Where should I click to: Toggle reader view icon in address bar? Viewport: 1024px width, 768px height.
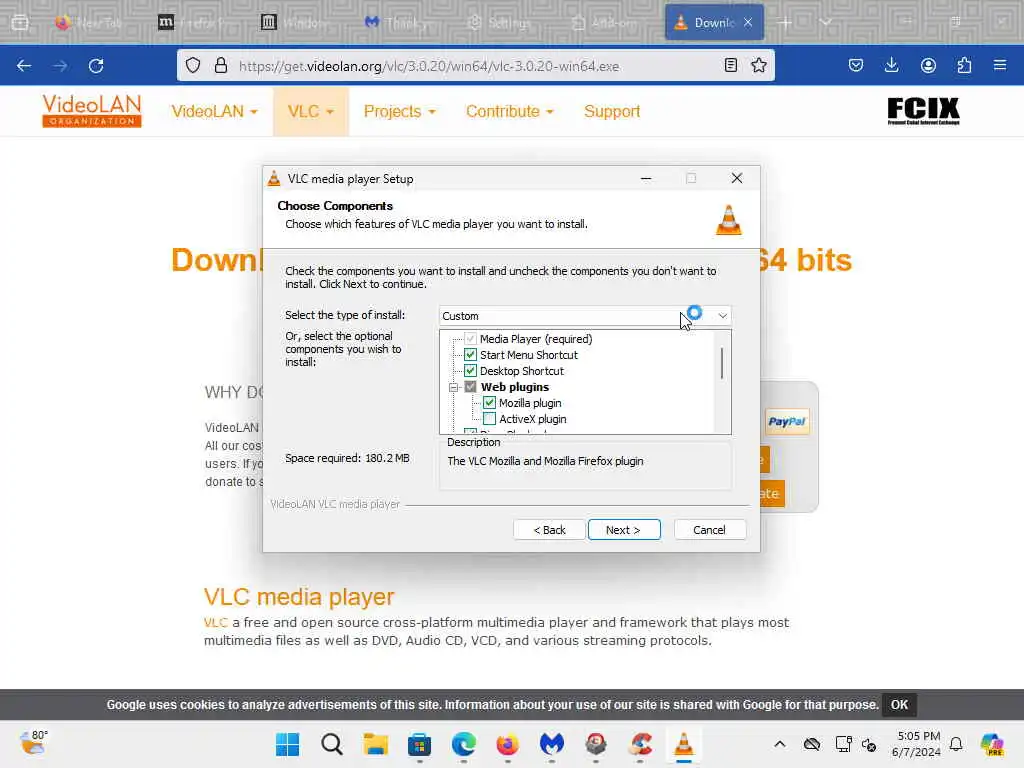731,65
